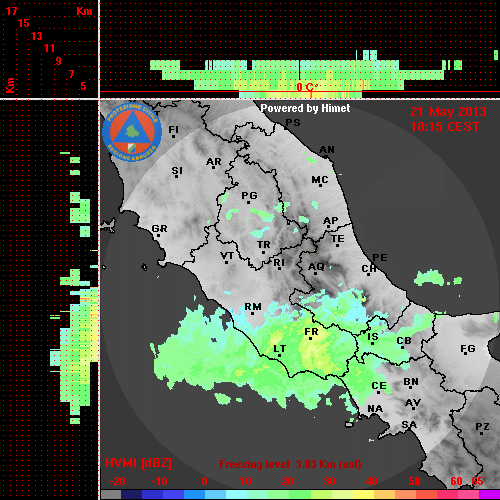500x500 pixels.
Task: Click the PZ city label
Action: (482, 426)
